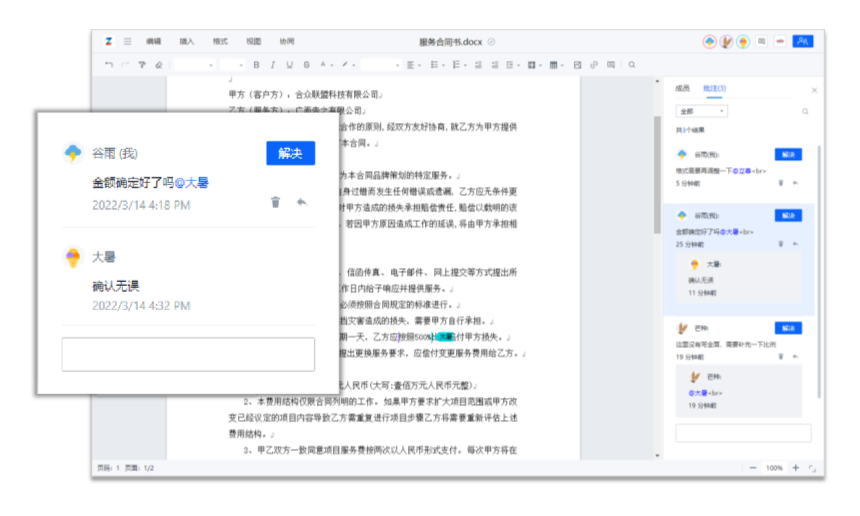This screenshot has height=516, width=860.
Task: Click the comments panel search icon
Action: (805, 111)
